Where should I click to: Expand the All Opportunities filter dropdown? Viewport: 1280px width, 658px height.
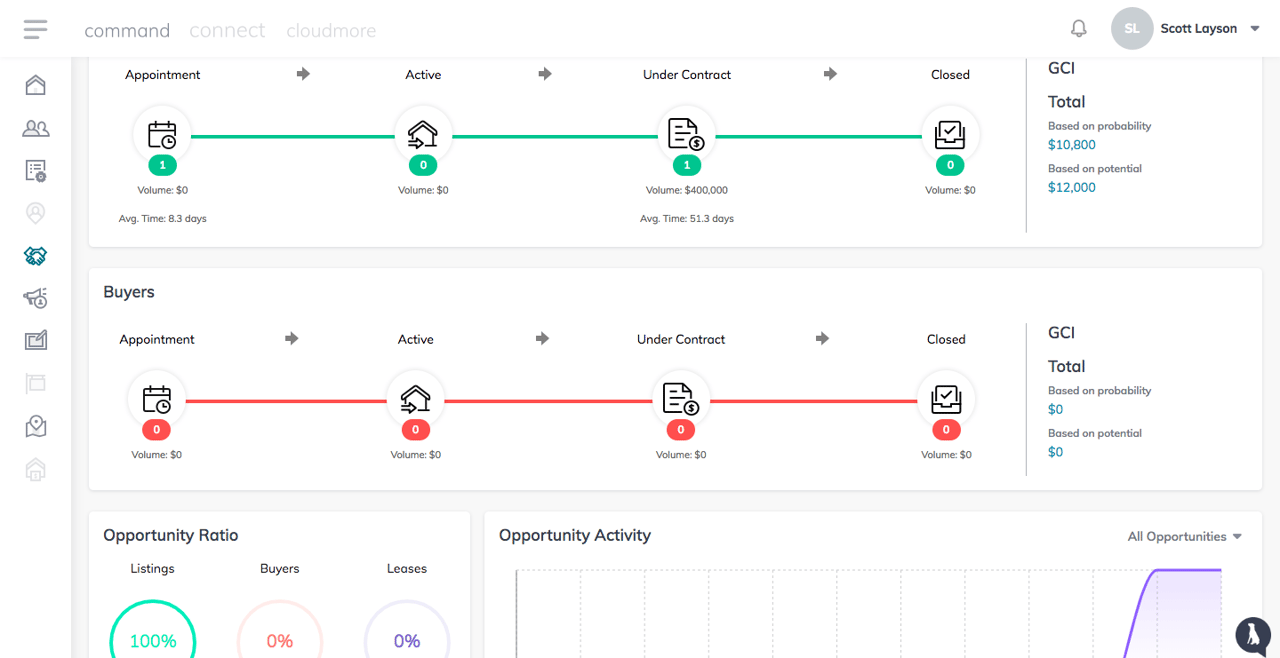tap(1184, 537)
